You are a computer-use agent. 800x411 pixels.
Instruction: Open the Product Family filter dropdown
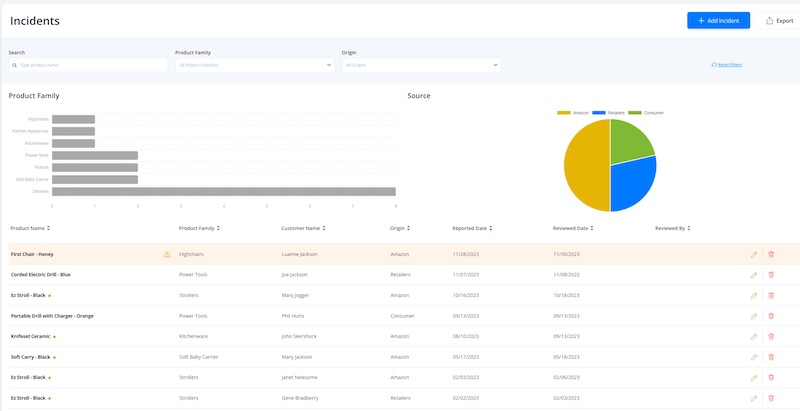254,65
